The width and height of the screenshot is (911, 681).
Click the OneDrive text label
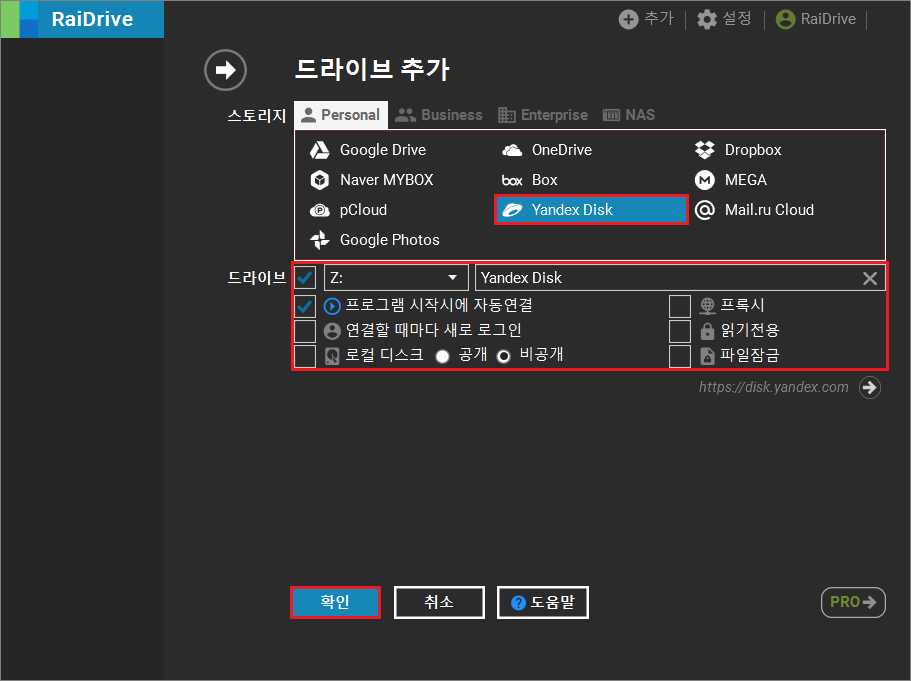(x=562, y=150)
